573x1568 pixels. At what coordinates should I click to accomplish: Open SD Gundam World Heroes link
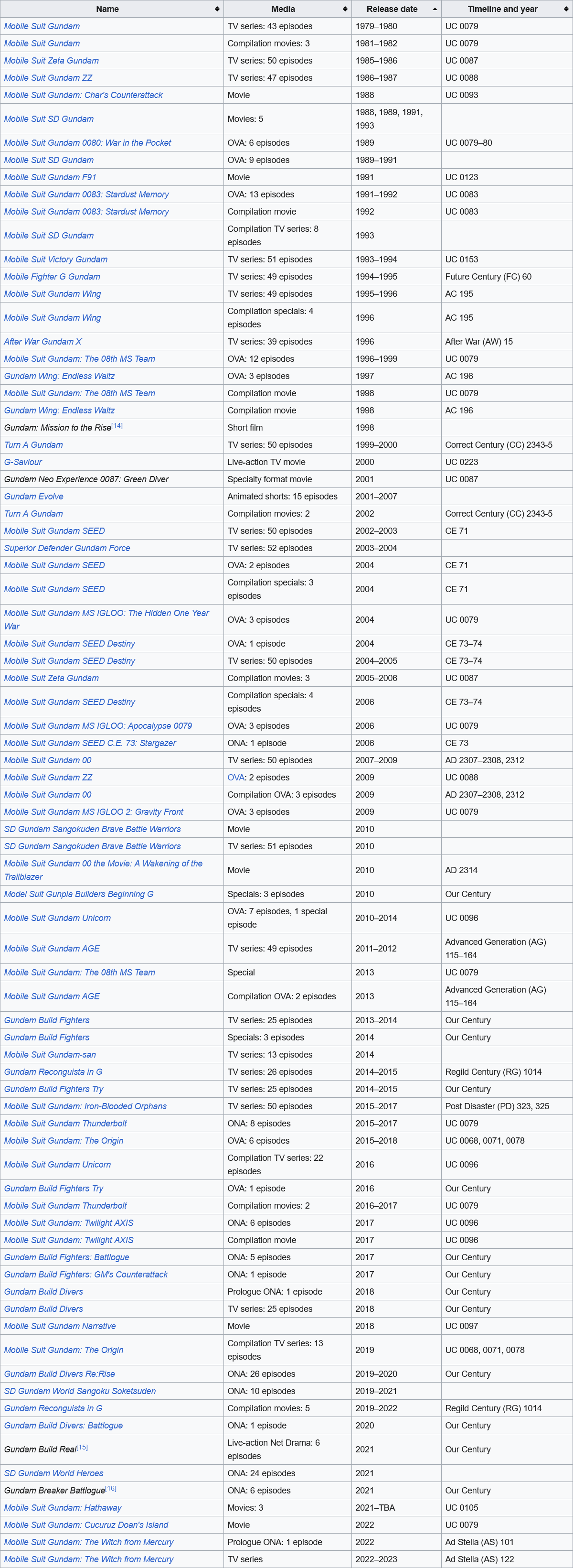pos(53,1473)
